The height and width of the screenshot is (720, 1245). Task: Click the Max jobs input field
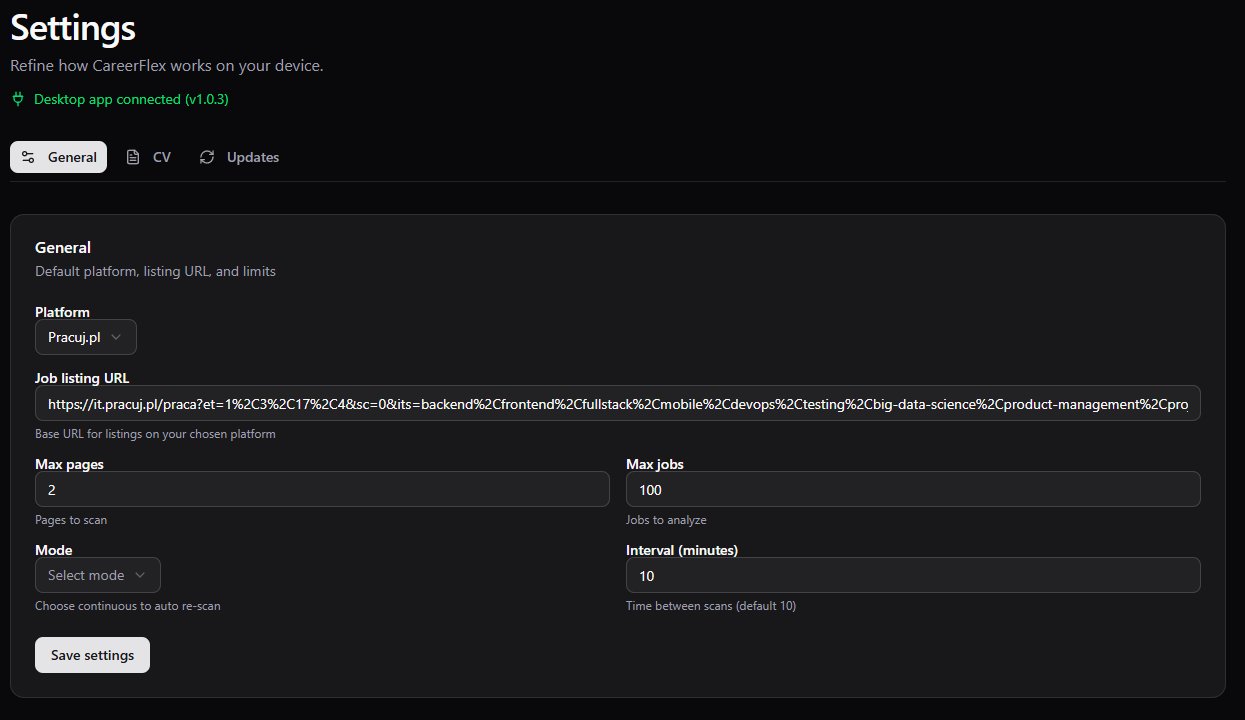click(913, 489)
